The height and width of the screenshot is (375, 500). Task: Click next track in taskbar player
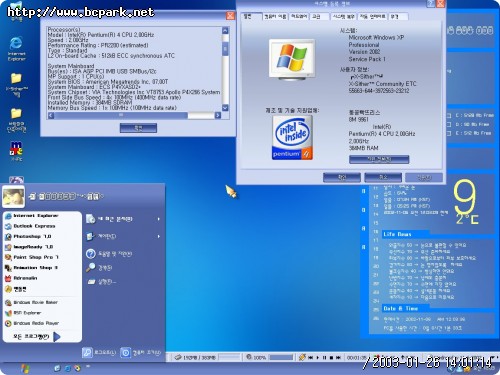tap(338, 357)
